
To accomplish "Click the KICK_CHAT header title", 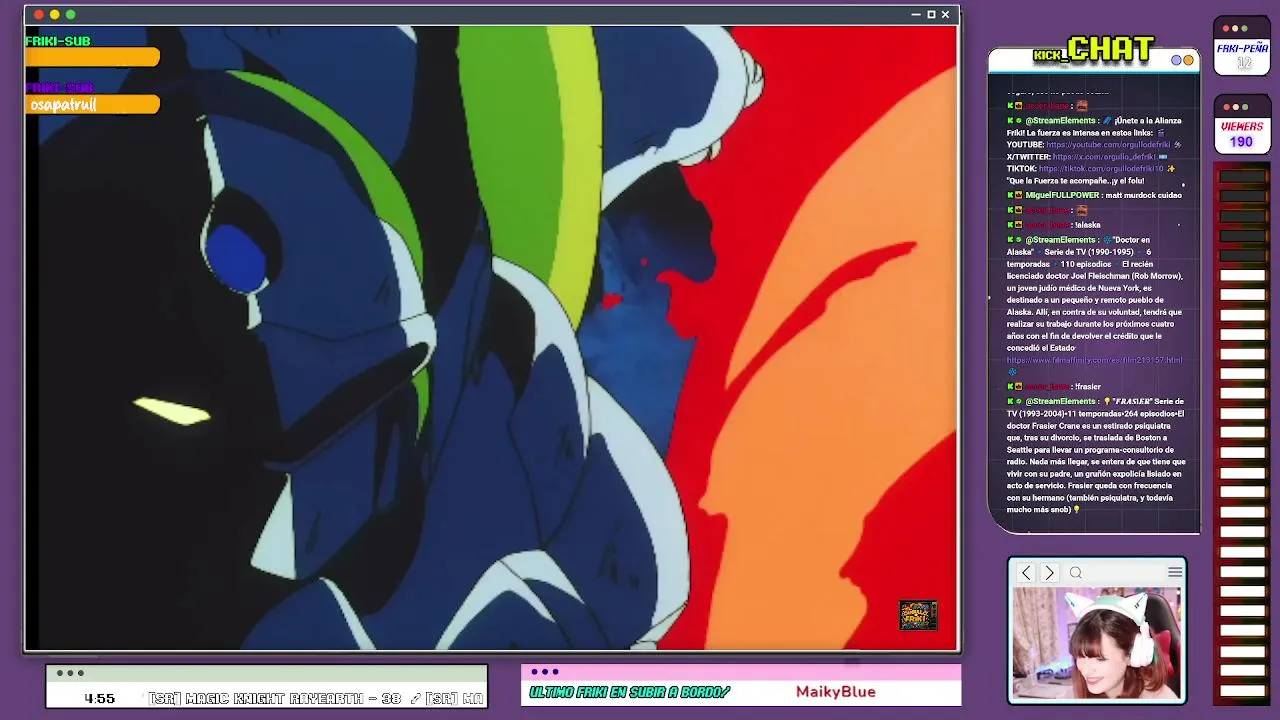I will click(1094, 50).
